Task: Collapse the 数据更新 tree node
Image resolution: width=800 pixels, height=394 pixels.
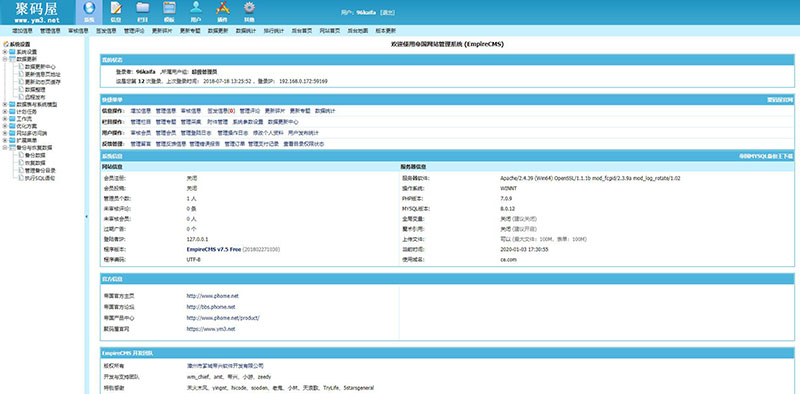Action: [x=5, y=59]
